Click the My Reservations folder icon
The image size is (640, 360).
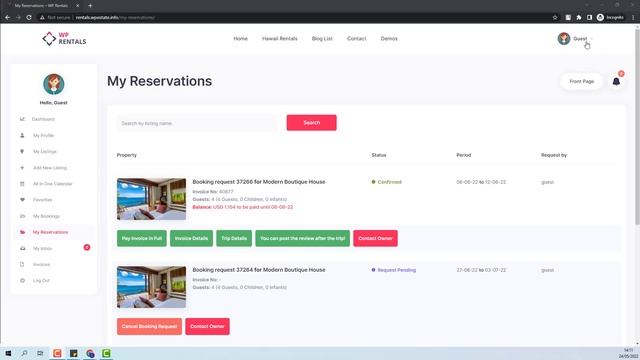click(22, 232)
